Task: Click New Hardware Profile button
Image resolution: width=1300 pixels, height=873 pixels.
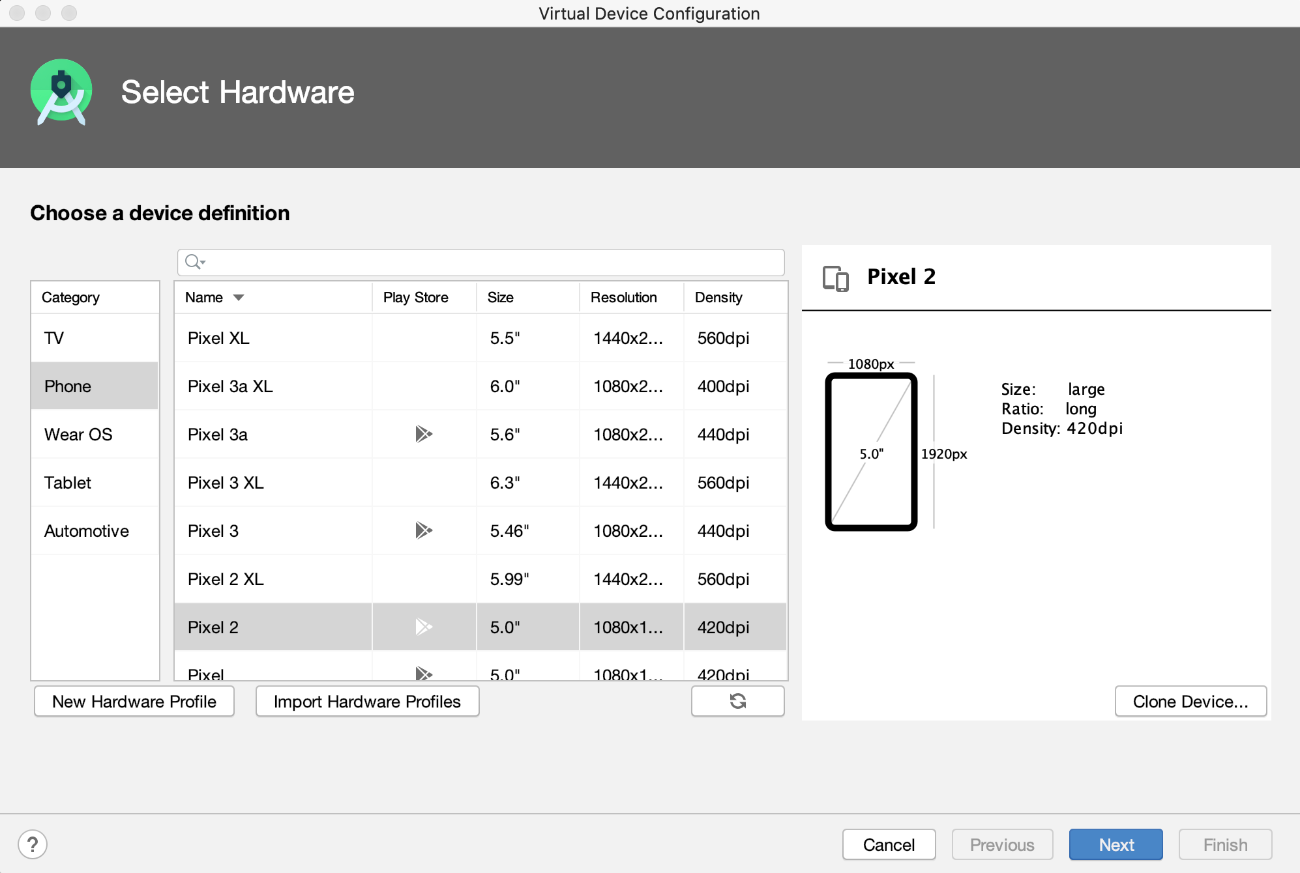Action: pyautogui.click(x=134, y=701)
